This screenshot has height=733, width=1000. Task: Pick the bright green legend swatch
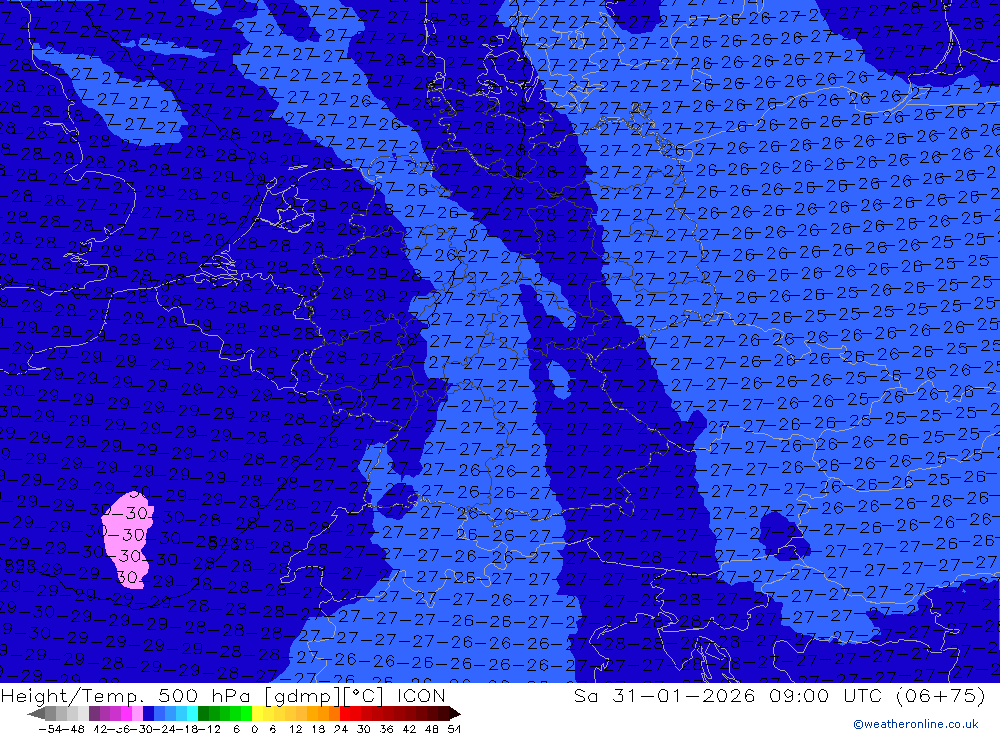246,713
